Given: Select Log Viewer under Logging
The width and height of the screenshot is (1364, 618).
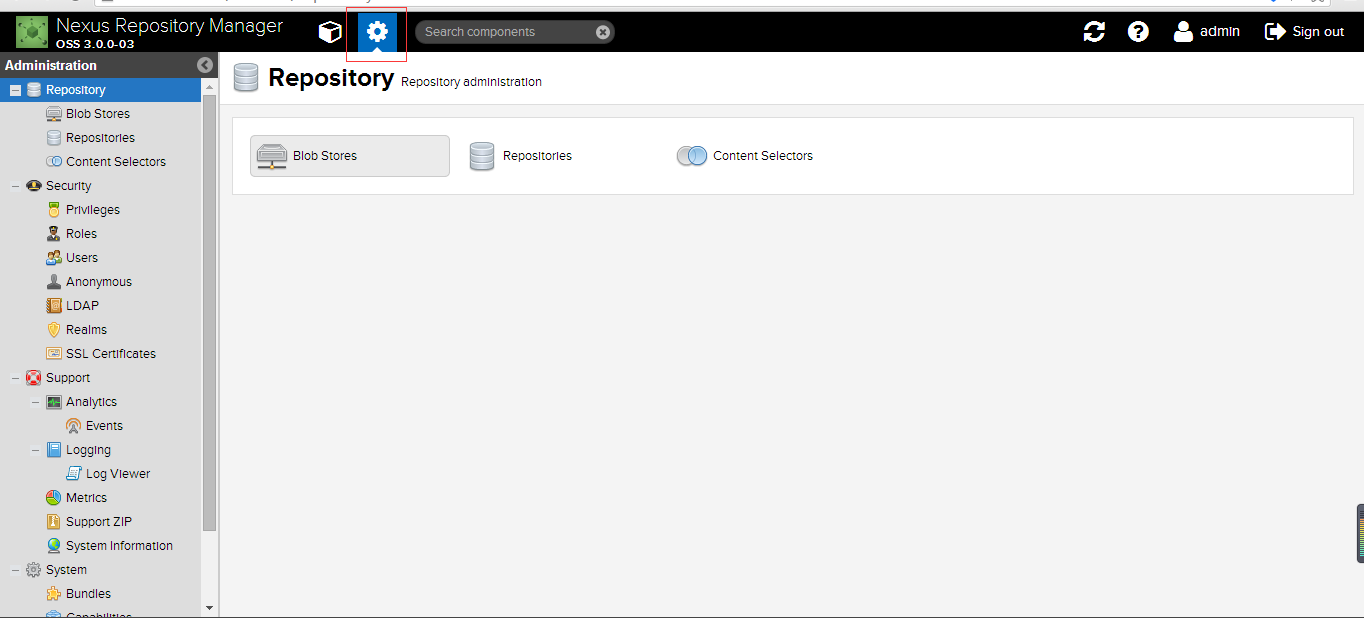Looking at the screenshot, I should 108,474.
